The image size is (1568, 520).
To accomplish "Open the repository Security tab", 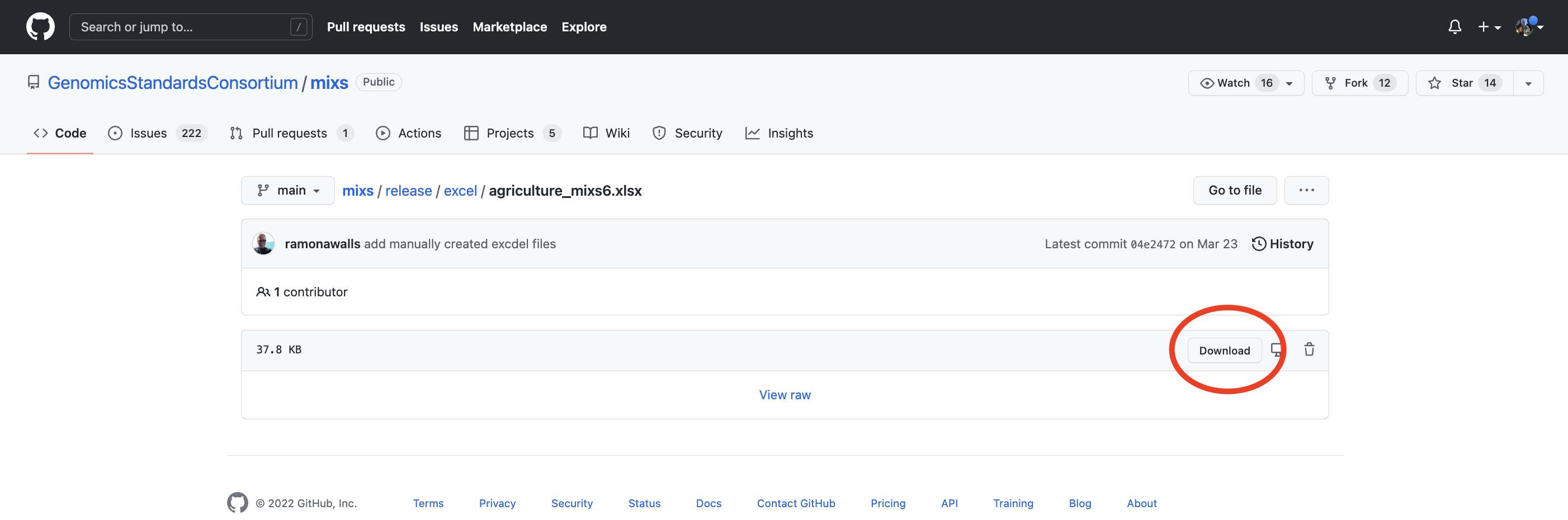I will (687, 133).
